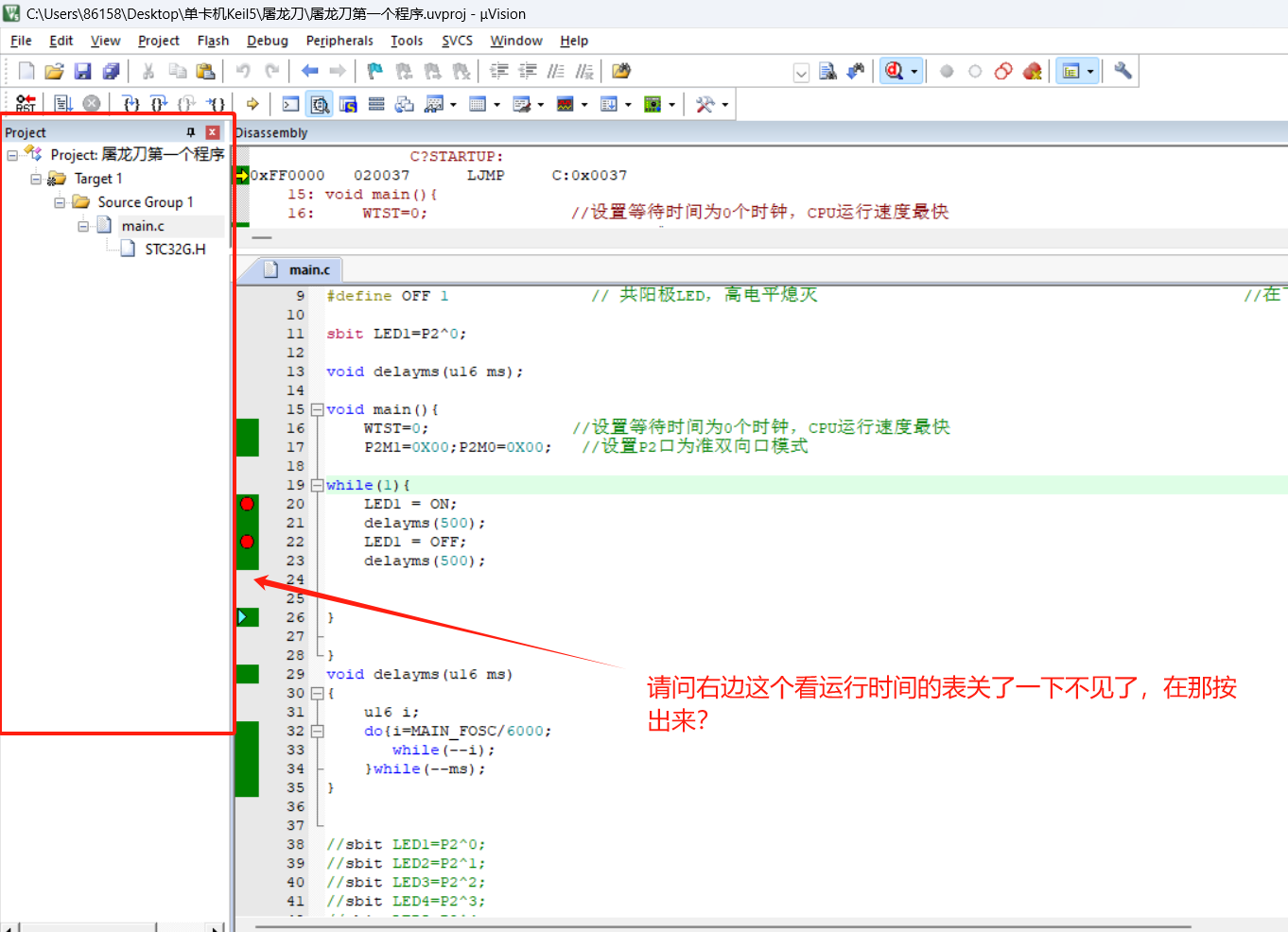Open the Peripherals menu

(339, 41)
